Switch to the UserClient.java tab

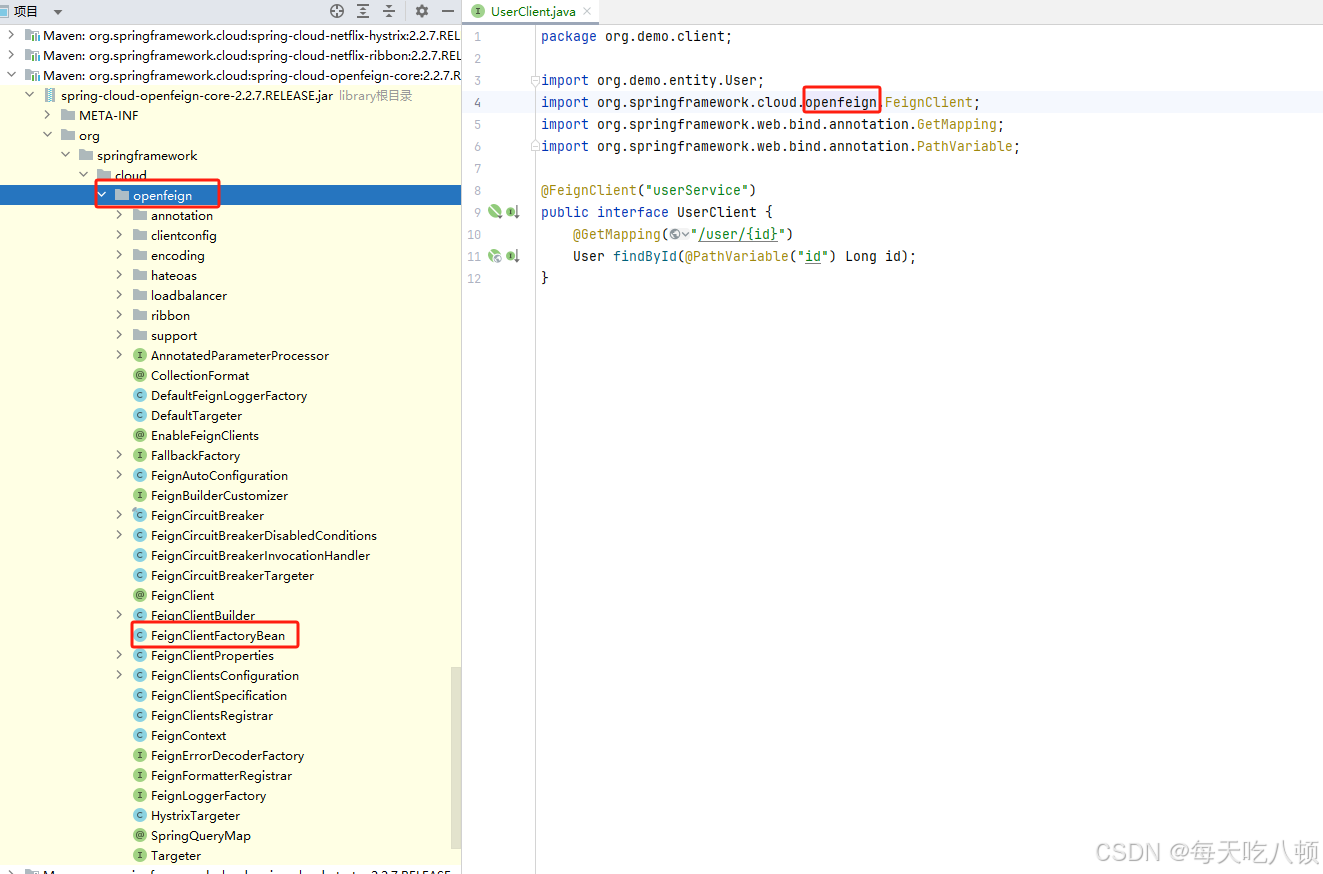pyautogui.click(x=533, y=12)
